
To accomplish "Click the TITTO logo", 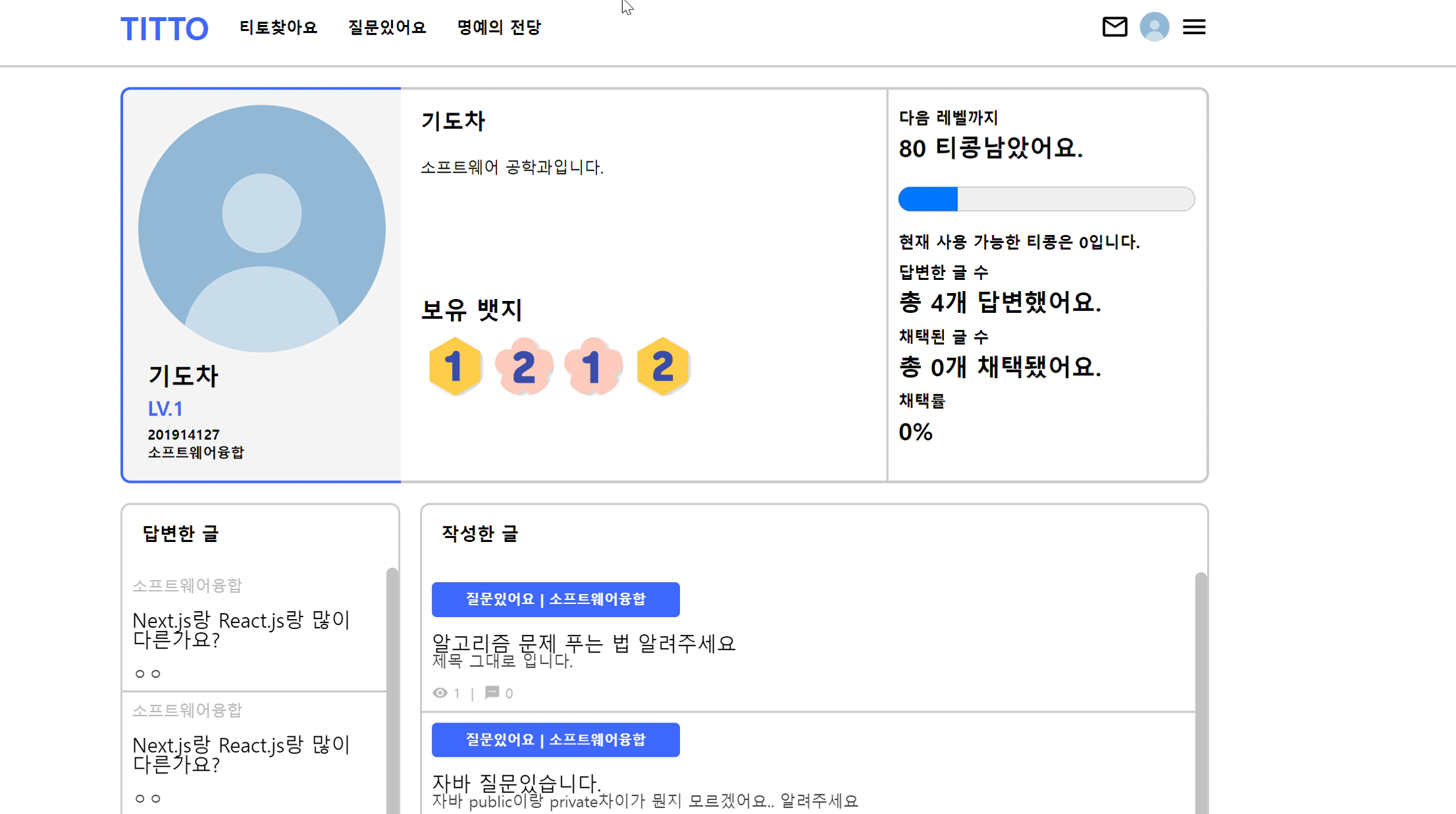I will tap(165, 29).
